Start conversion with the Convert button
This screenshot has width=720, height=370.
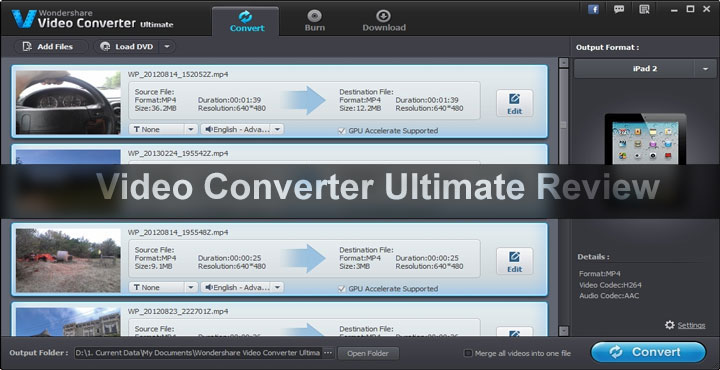(x=648, y=352)
